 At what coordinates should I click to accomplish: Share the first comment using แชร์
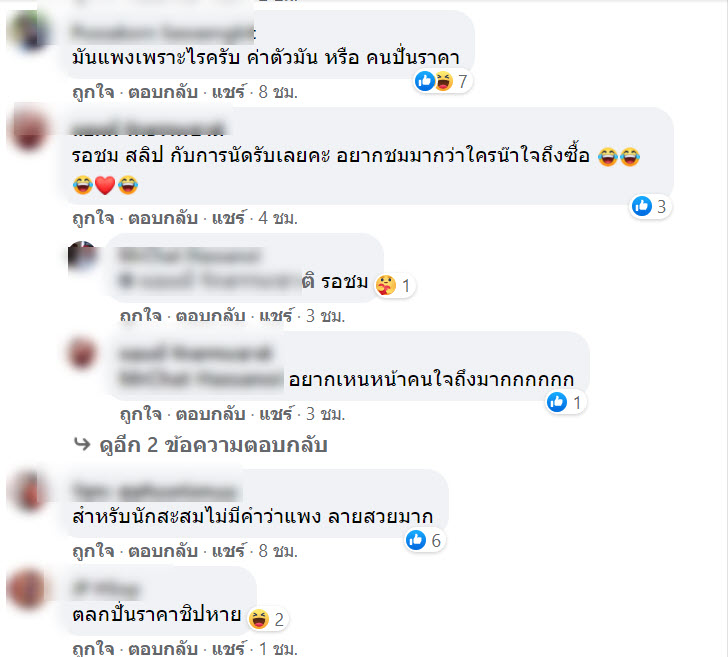coord(228,92)
